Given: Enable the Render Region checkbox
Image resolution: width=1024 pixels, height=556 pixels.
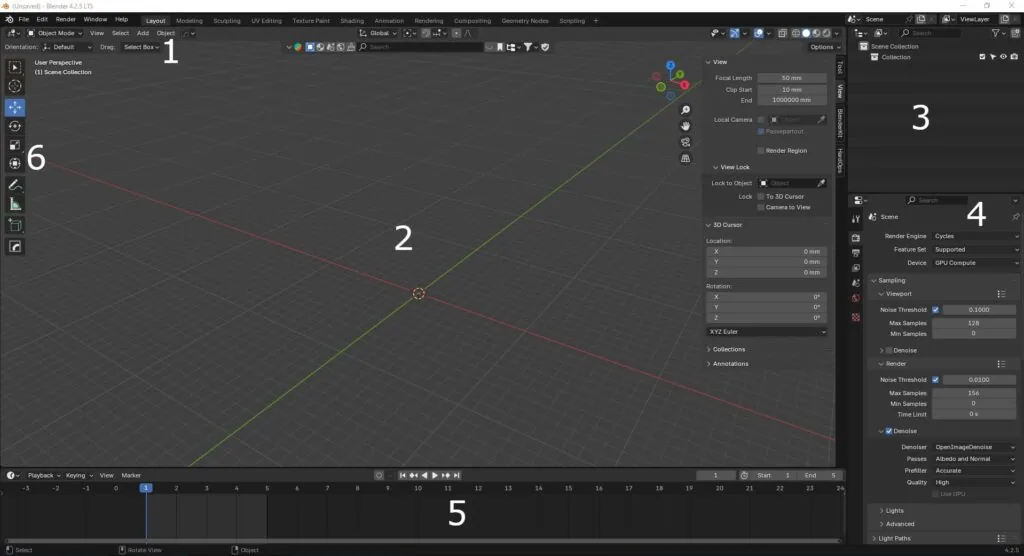Looking at the screenshot, I should (x=761, y=151).
